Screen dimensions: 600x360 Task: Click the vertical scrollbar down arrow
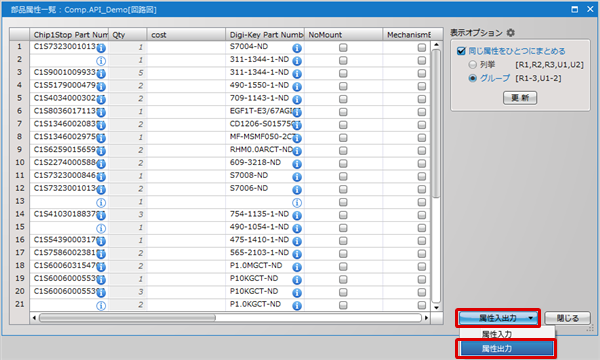pyautogui.click(x=436, y=308)
